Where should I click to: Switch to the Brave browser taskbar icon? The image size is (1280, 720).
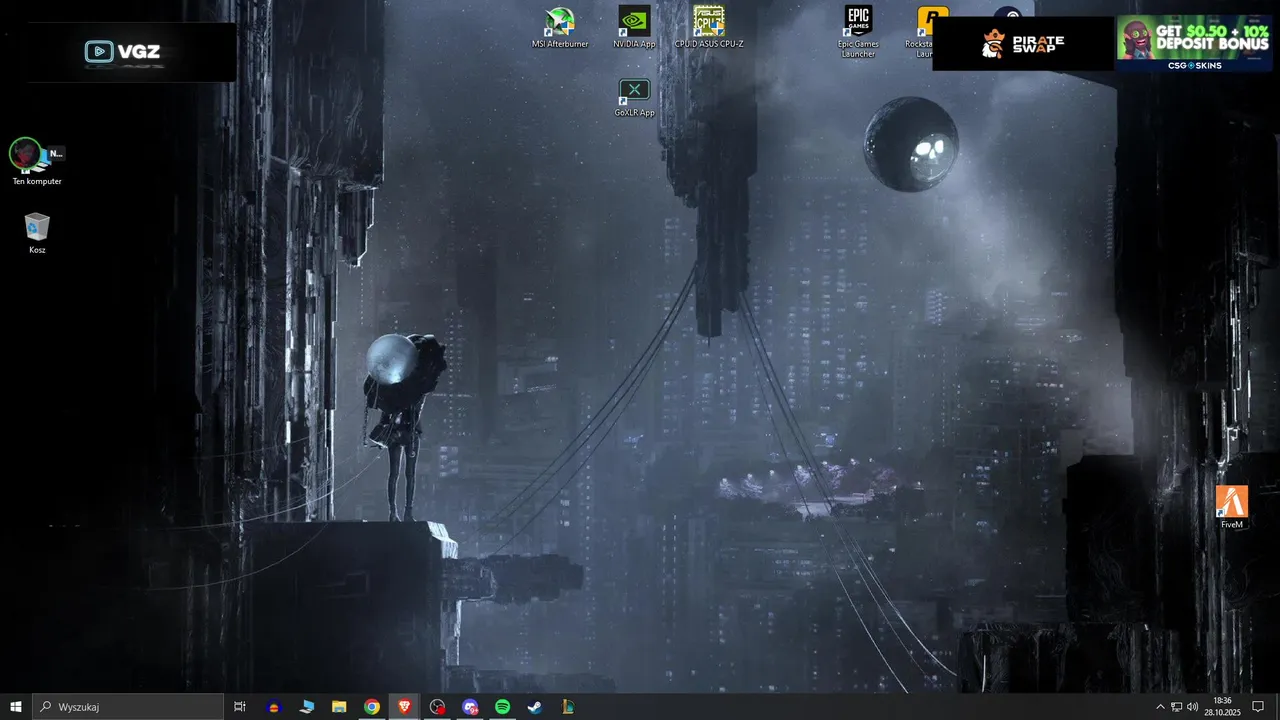coord(405,707)
